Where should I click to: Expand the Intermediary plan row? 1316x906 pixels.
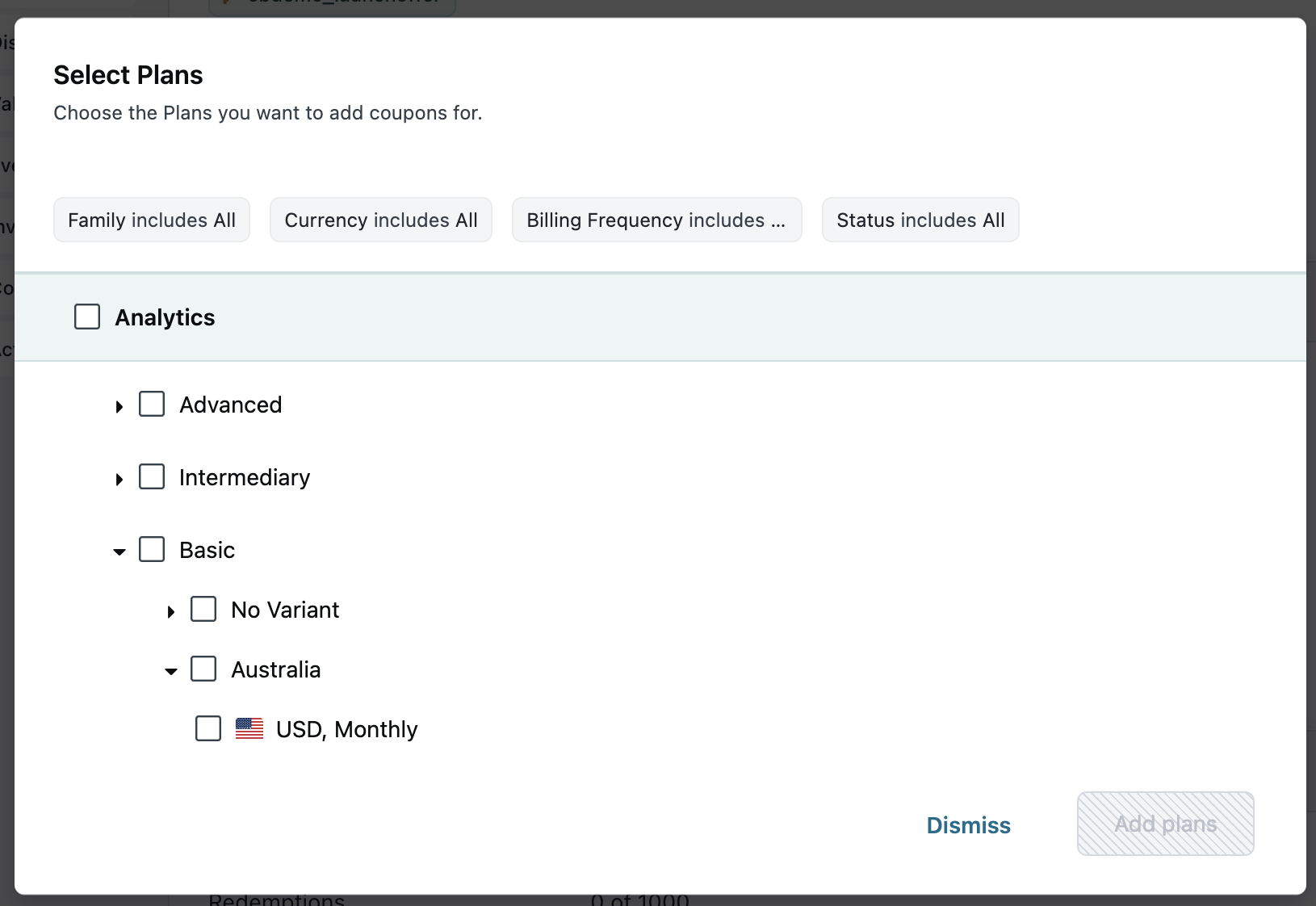[x=119, y=479]
